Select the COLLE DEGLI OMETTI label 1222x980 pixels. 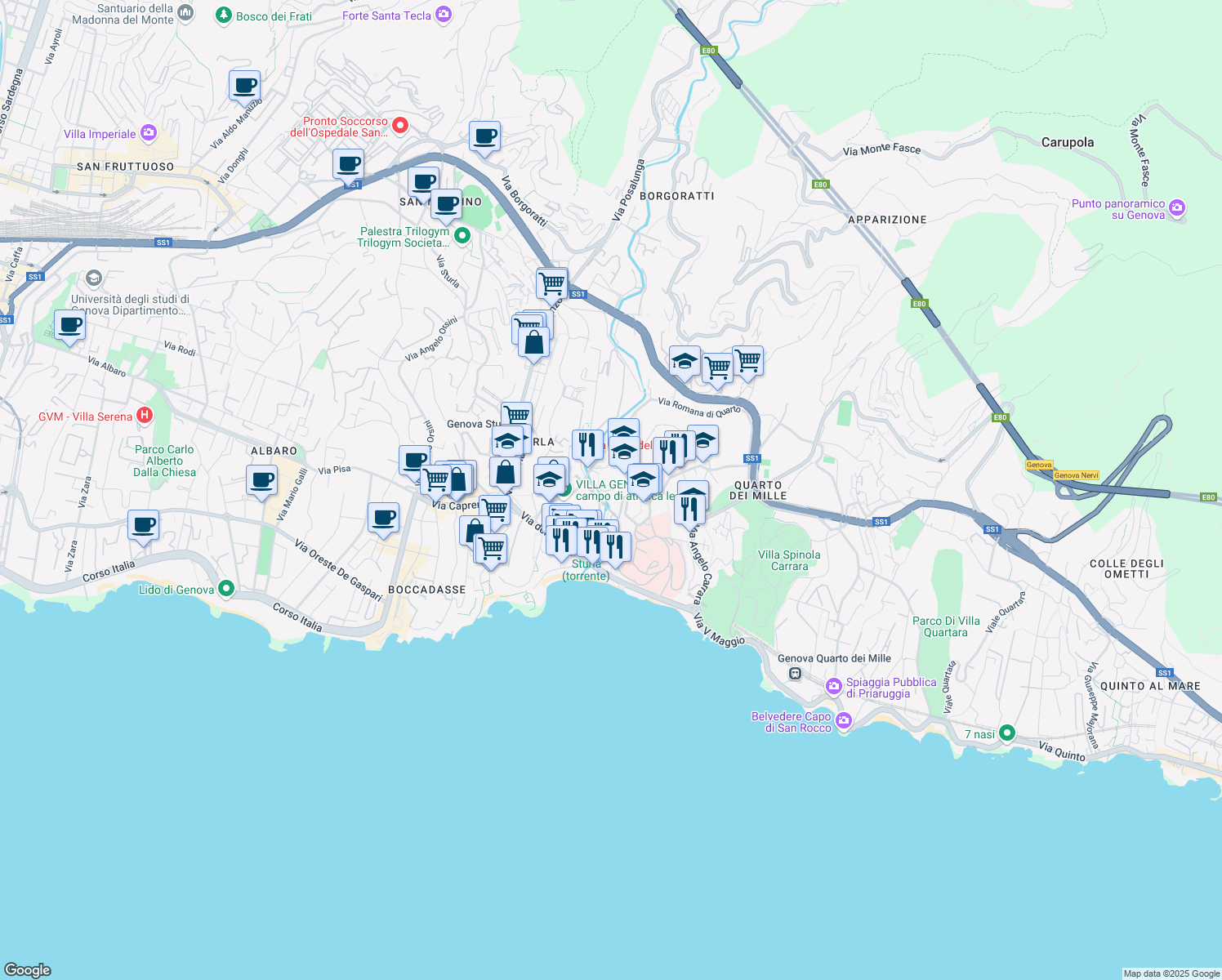click(x=1126, y=568)
